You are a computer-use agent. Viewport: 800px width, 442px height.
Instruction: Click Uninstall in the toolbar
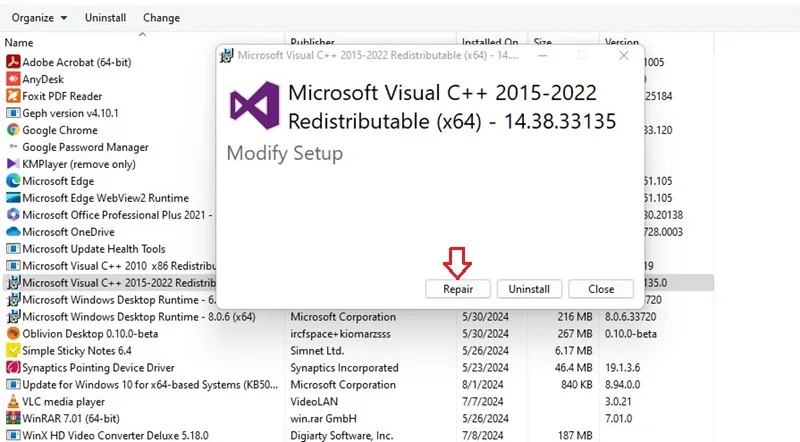(x=105, y=17)
